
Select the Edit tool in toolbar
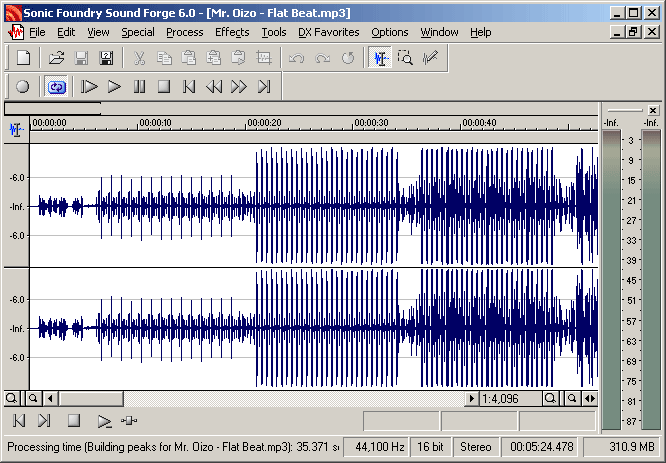380,58
